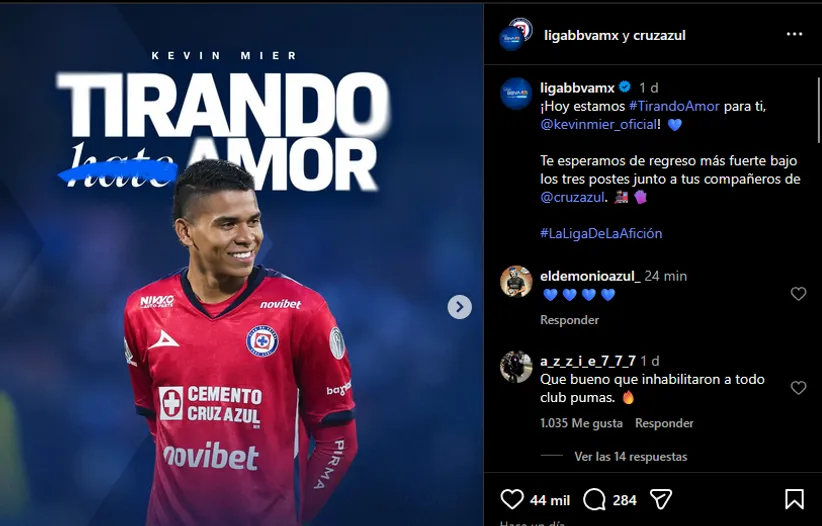View eldemonioazul_ profile picture
822x526 pixels.
516,282
